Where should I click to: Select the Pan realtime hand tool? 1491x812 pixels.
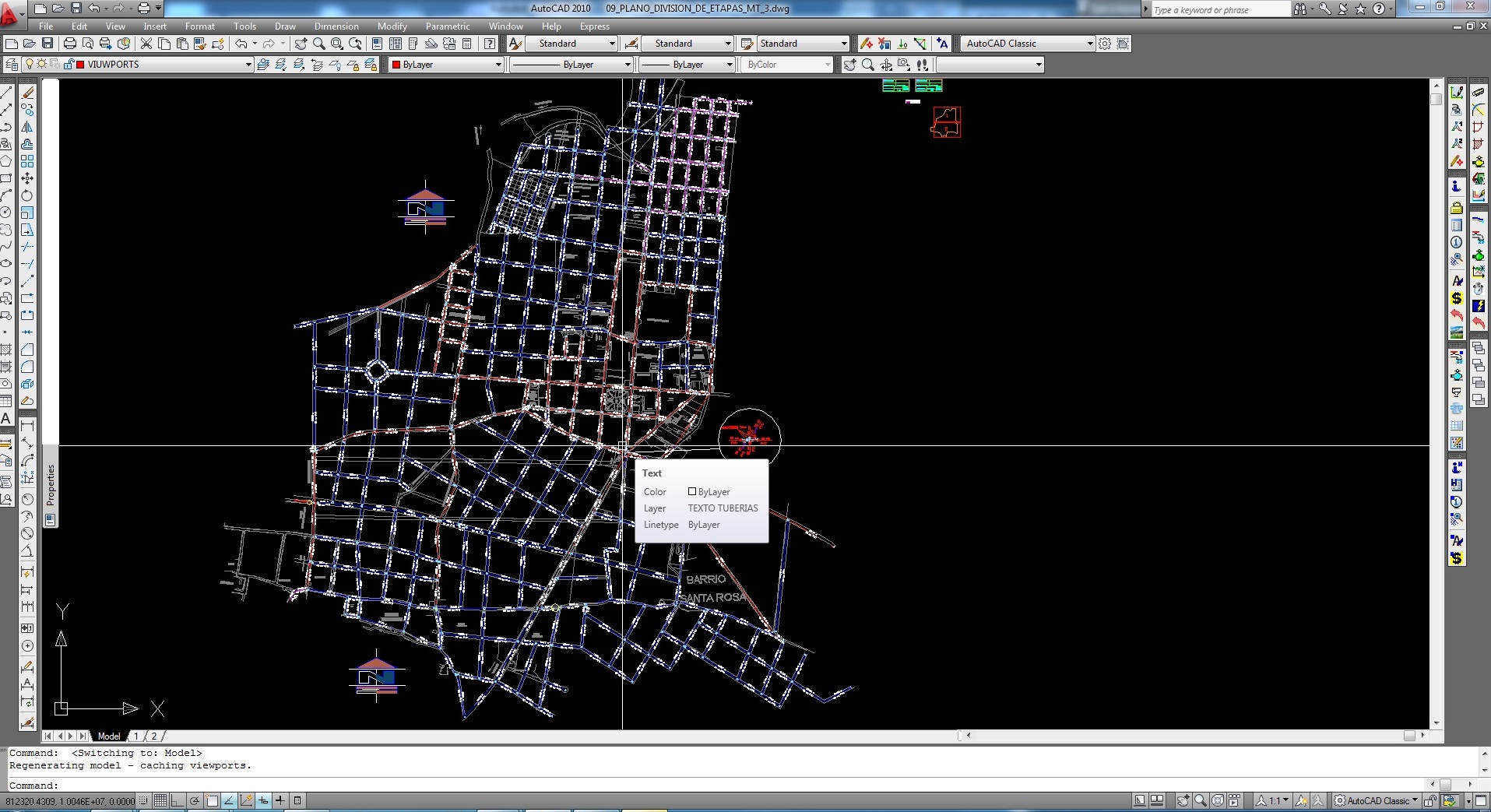click(301, 44)
